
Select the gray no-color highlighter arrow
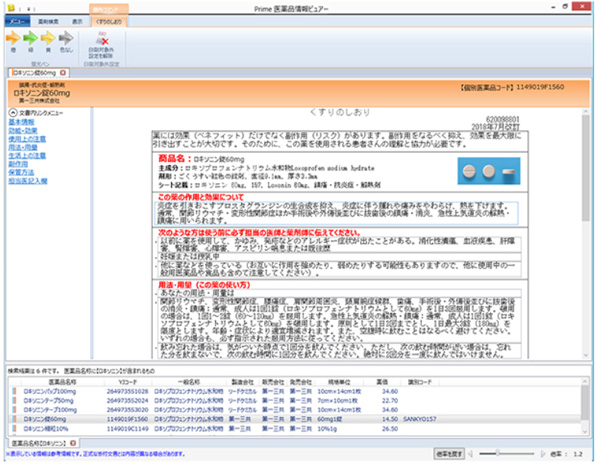[x=66, y=38]
